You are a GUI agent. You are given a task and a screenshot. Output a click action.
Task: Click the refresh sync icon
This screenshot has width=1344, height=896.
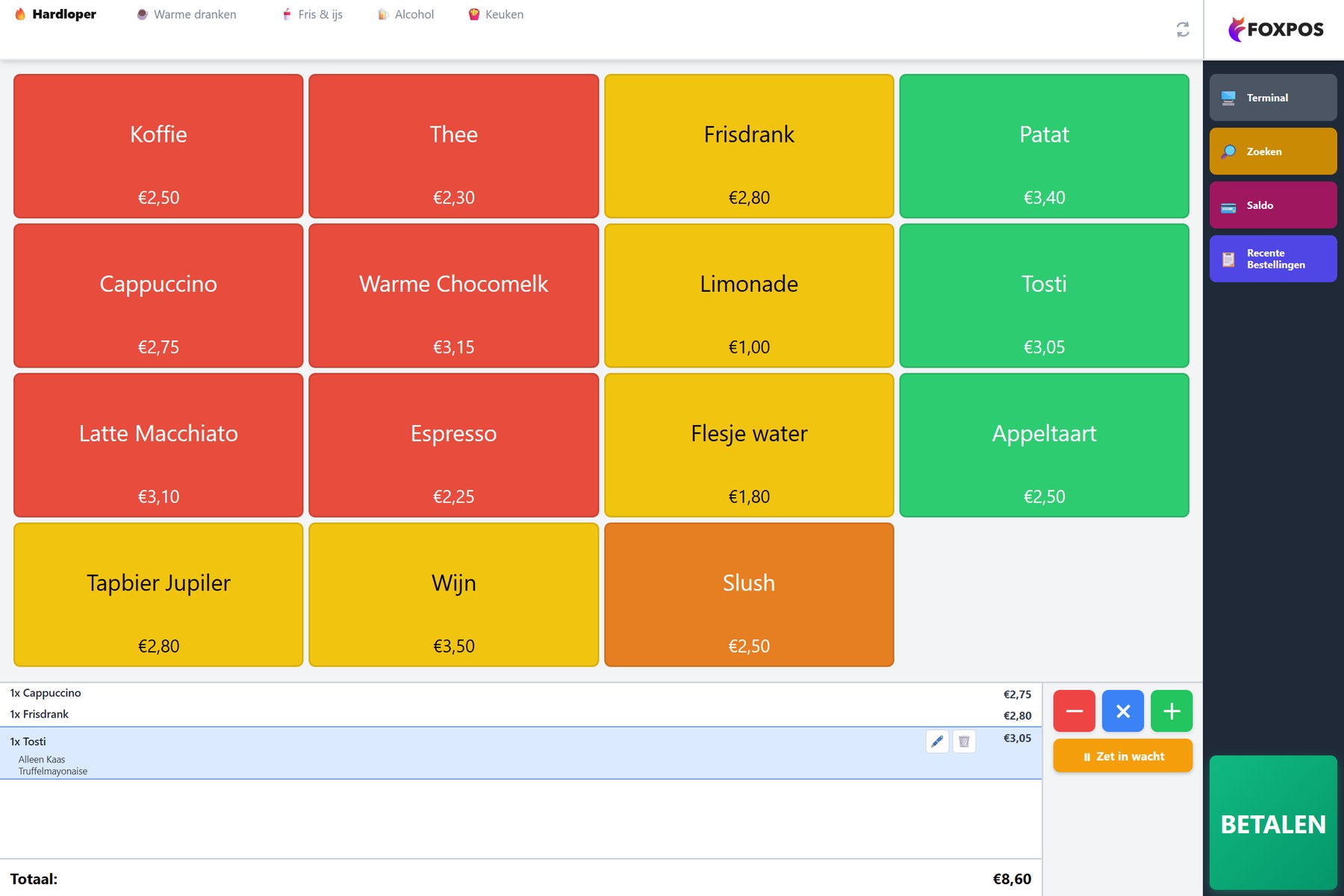coord(1183,29)
